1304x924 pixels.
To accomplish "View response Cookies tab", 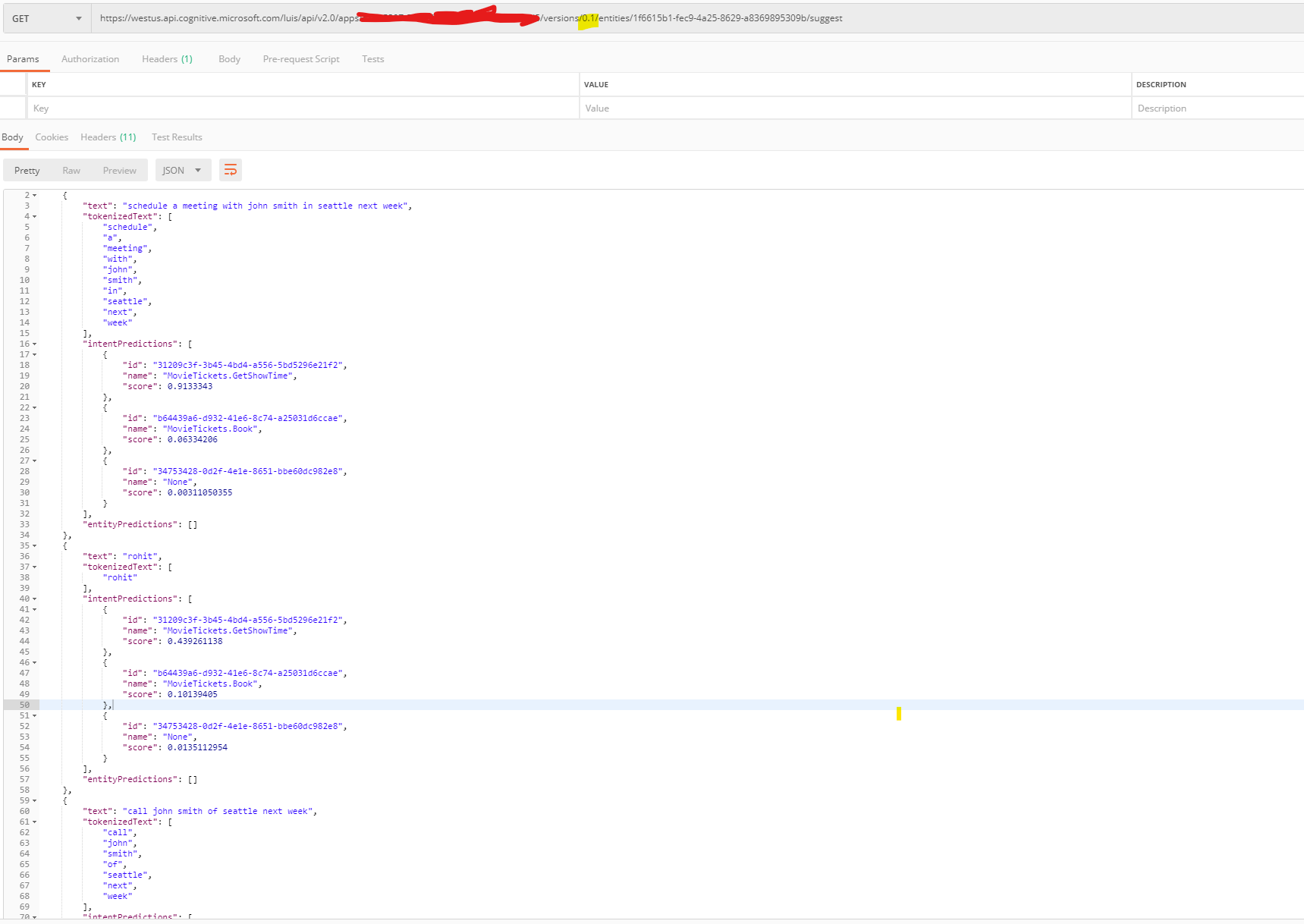I will (51, 137).
